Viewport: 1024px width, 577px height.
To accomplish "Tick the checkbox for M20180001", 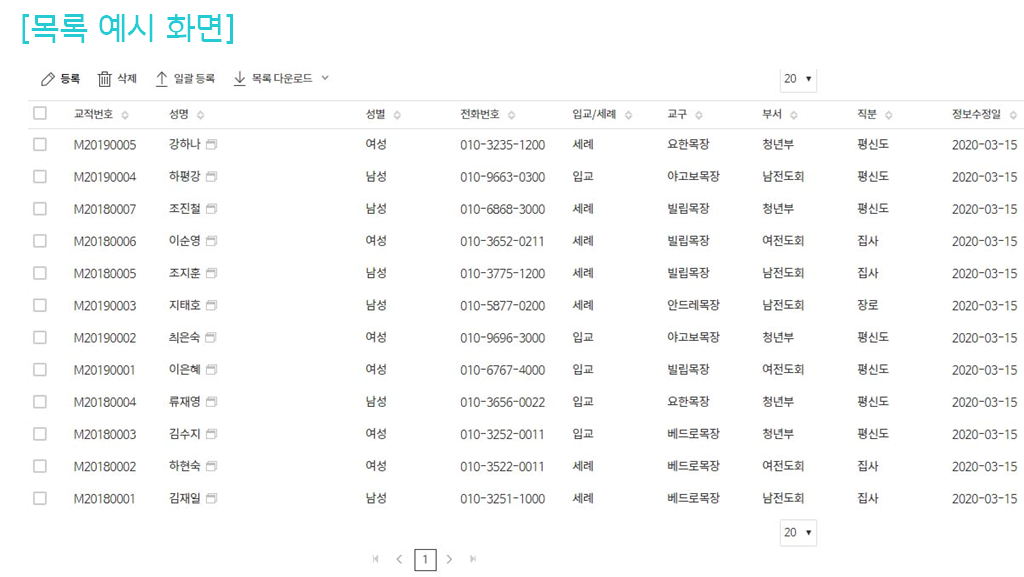I will tap(40, 498).
